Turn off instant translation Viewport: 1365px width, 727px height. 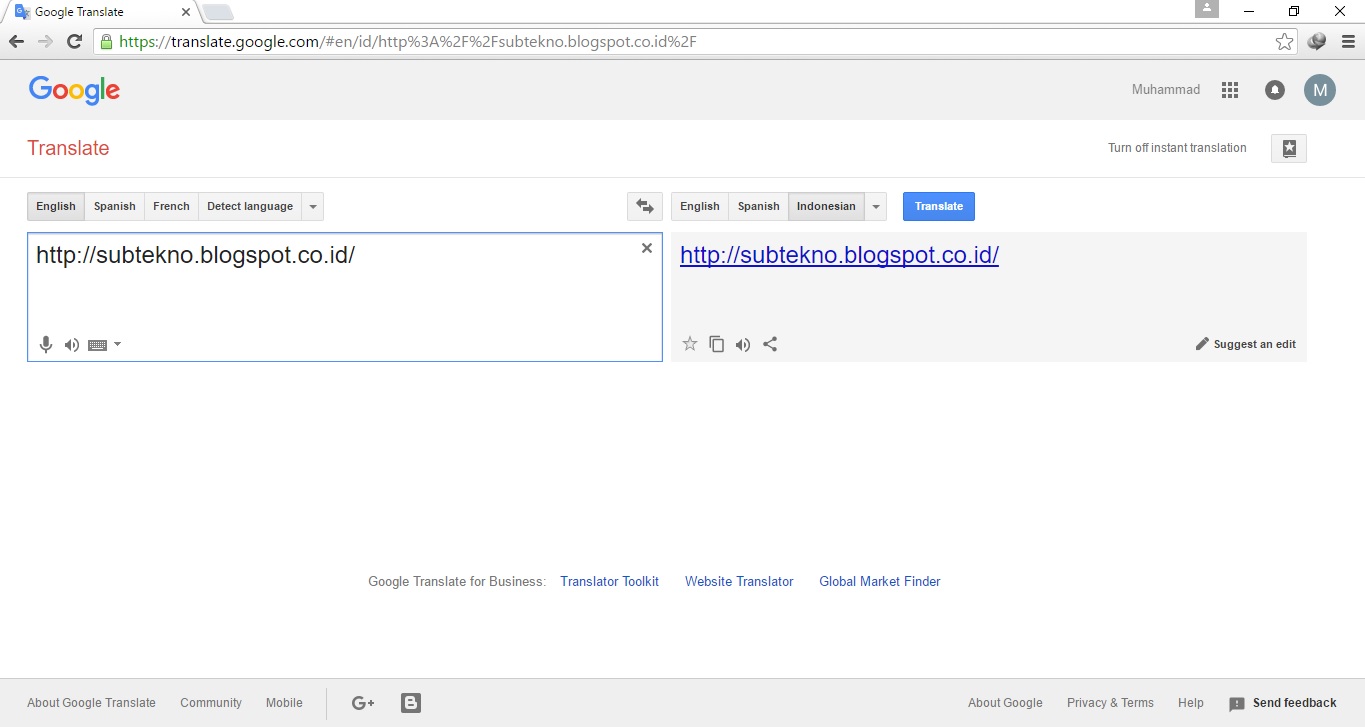(x=1177, y=148)
